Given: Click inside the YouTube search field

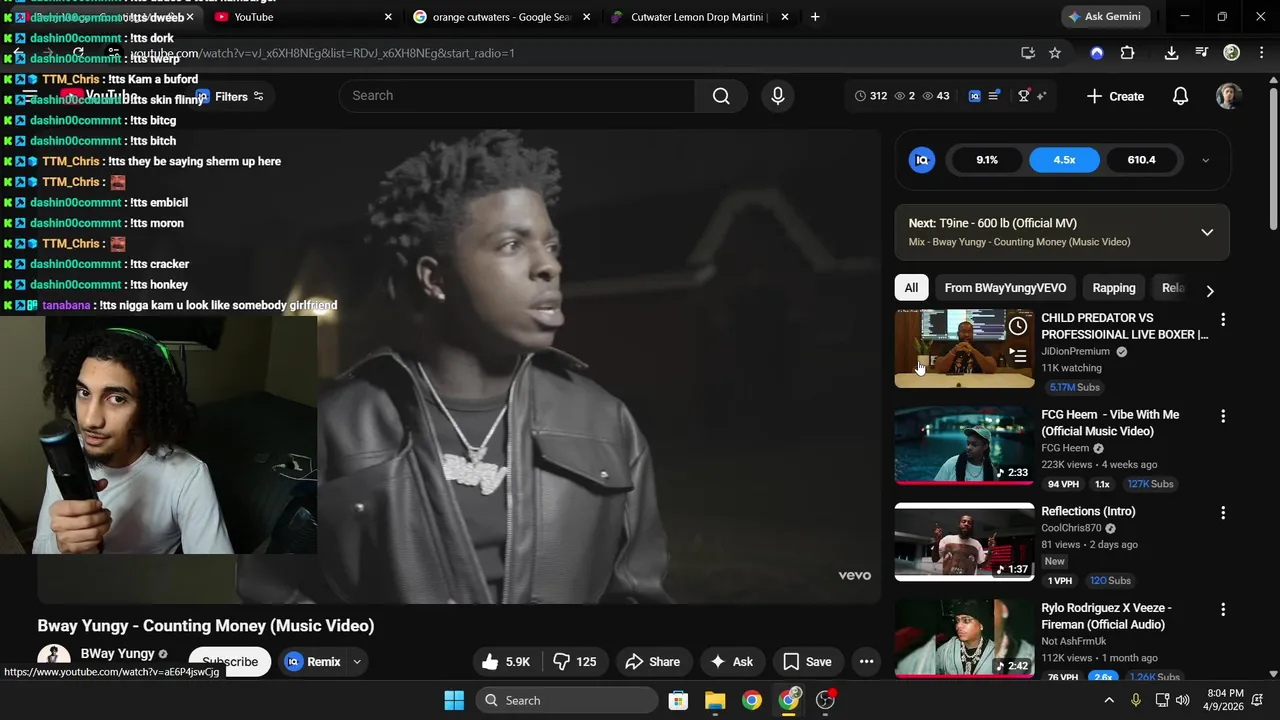Looking at the screenshot, I should point(518,96).
